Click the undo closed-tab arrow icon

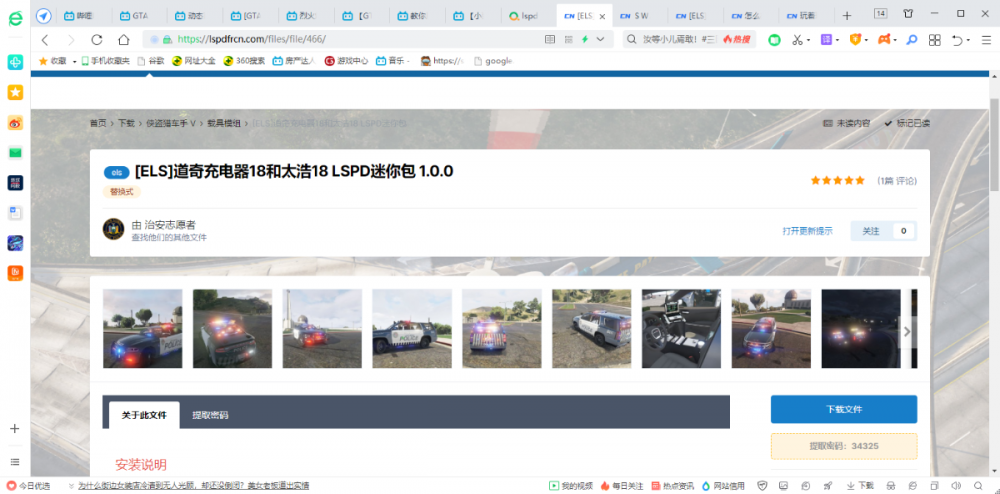coord(957,40)
